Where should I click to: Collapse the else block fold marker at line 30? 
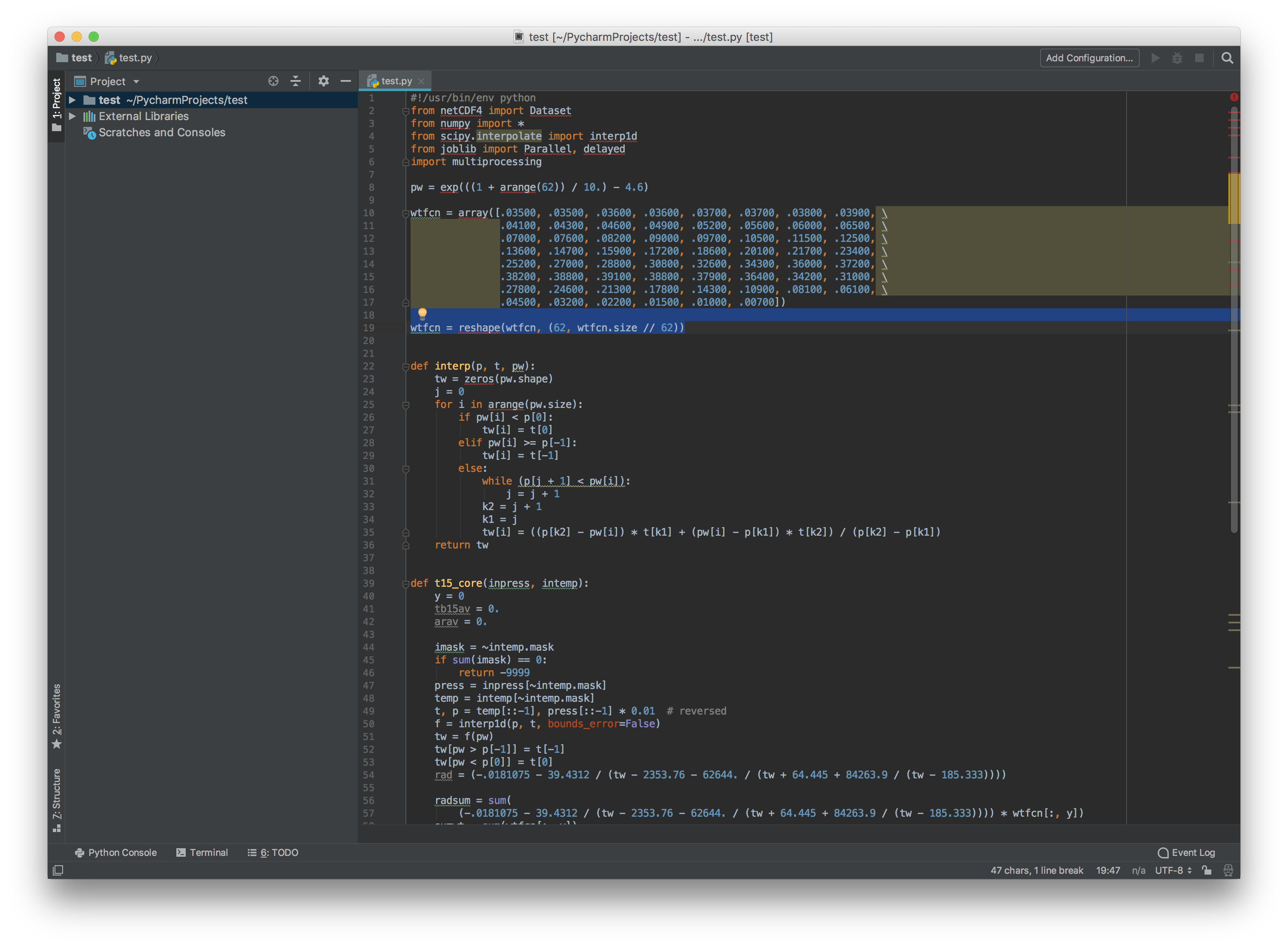(405, 469)
